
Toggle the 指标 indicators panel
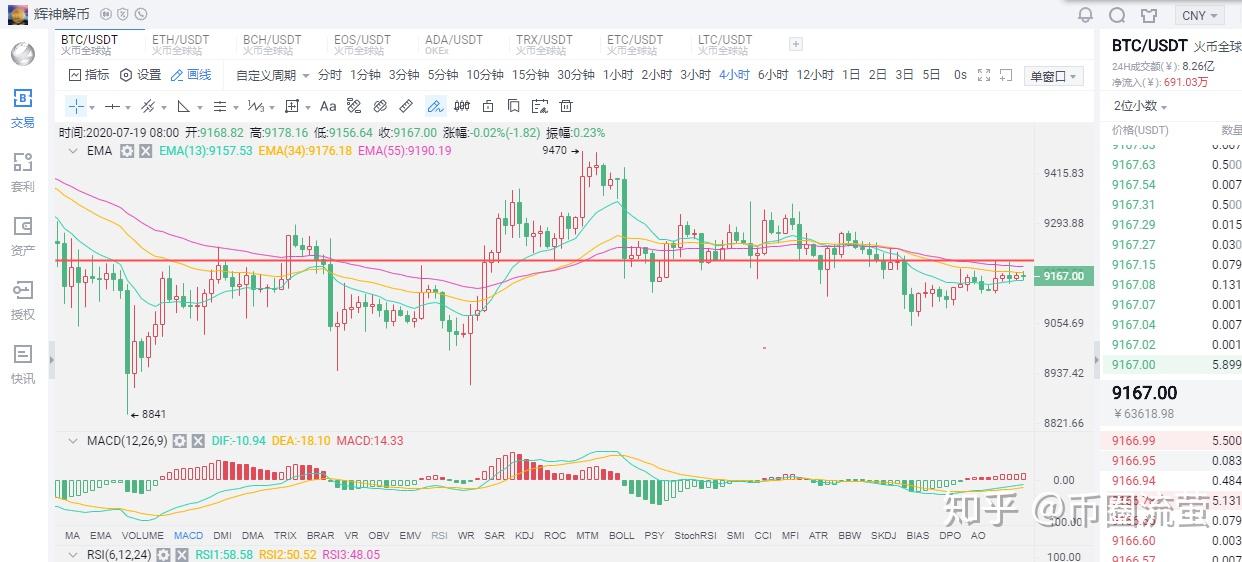click(89, 75)
